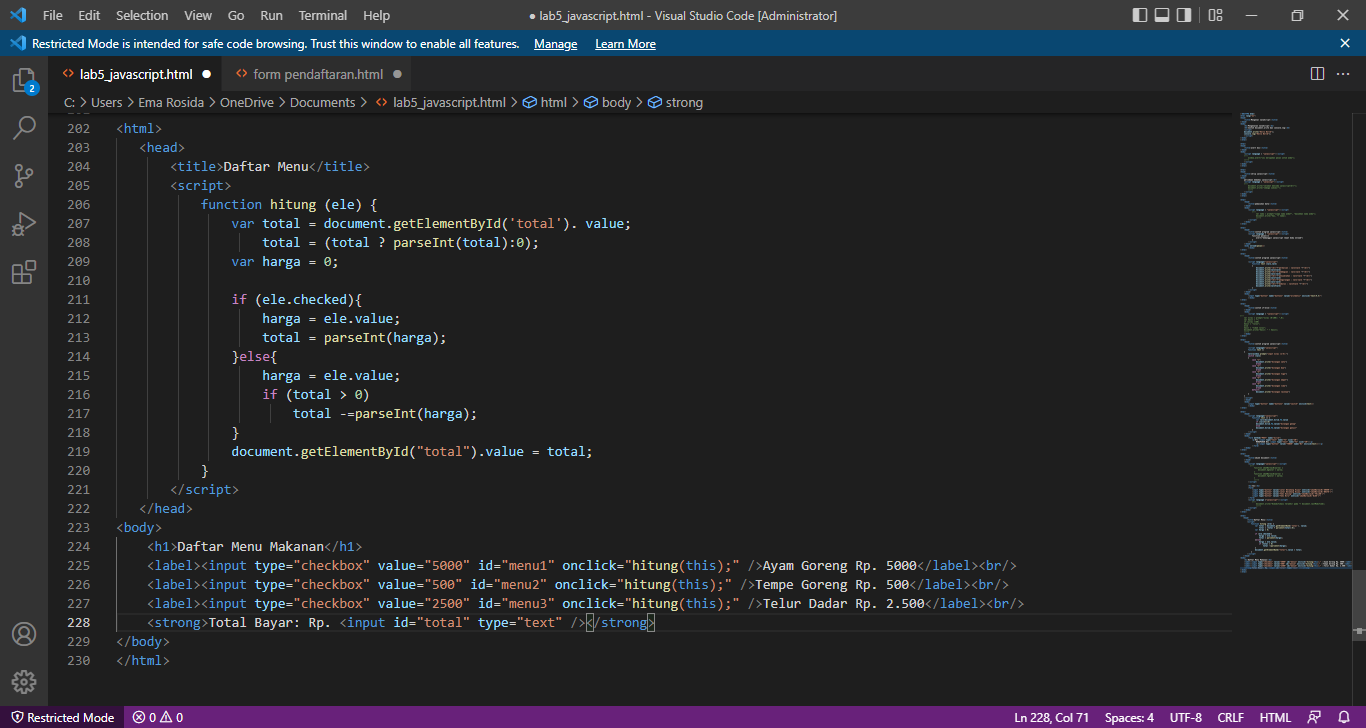The image size is (1366, 728).
Task: Split the editor using the split icon
Action: [1316, 73]
